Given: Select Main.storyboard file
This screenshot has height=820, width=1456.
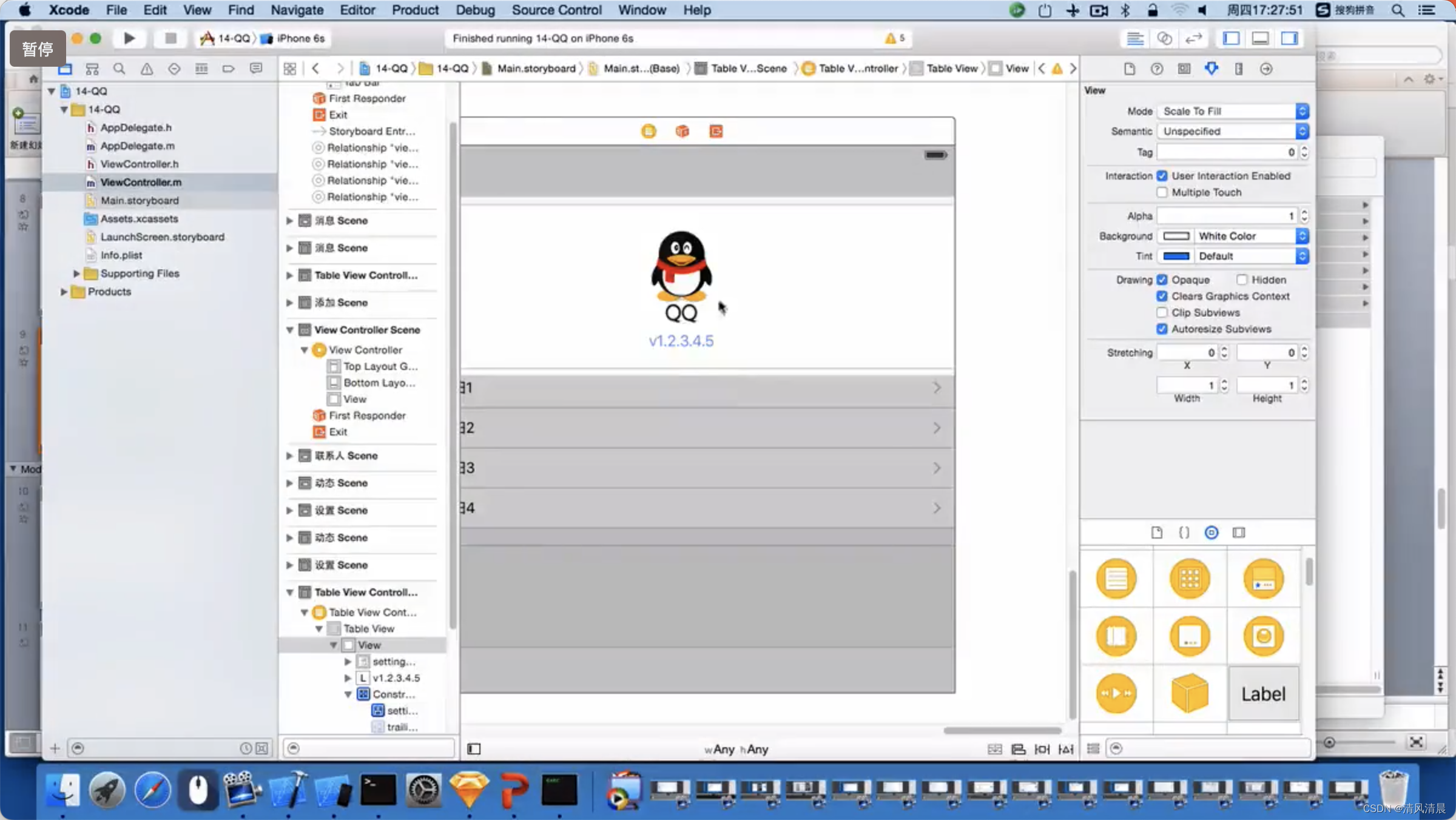Looking at the screenshot, I should (140, 200).
